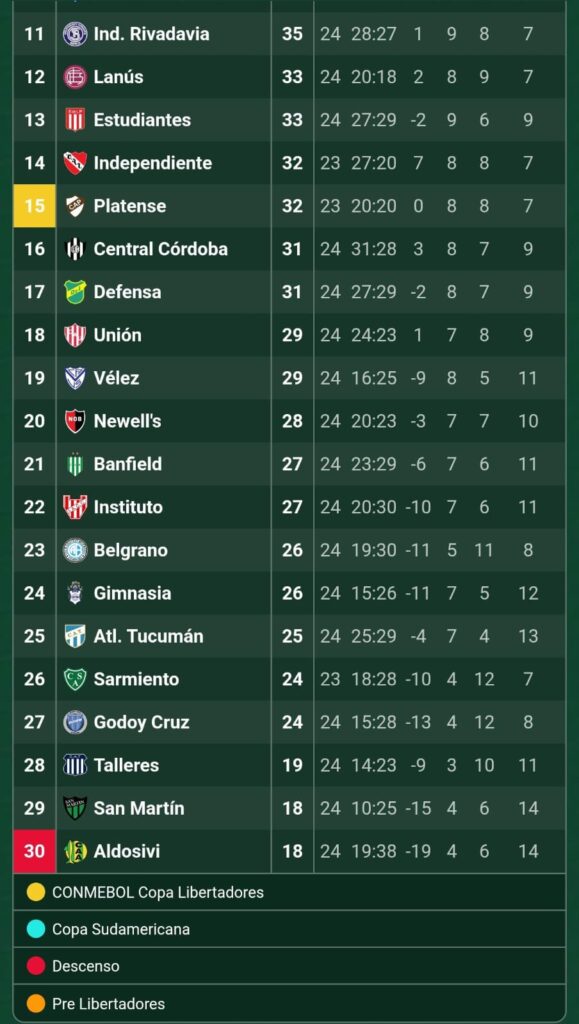The image size is (579, 1024).
Task: Open the Banfield team name
Action: [x=128, y=464]
